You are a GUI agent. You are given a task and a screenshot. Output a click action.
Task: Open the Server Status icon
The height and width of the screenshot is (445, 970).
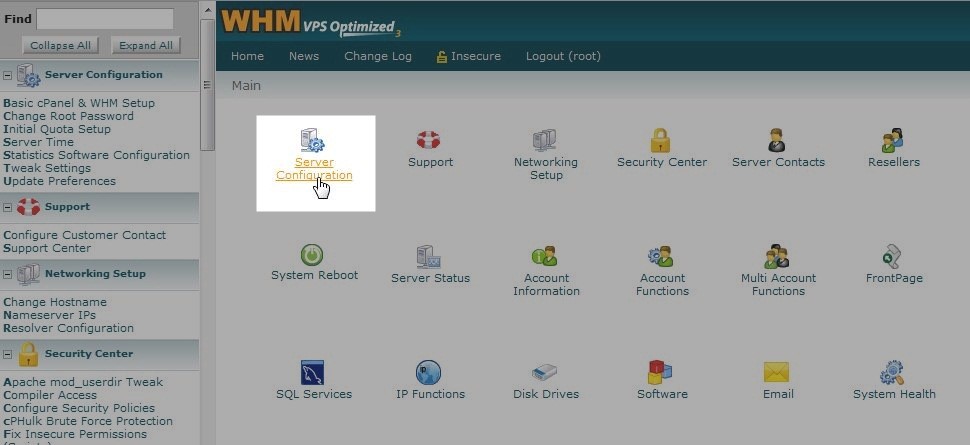click(x=428, y=256)
